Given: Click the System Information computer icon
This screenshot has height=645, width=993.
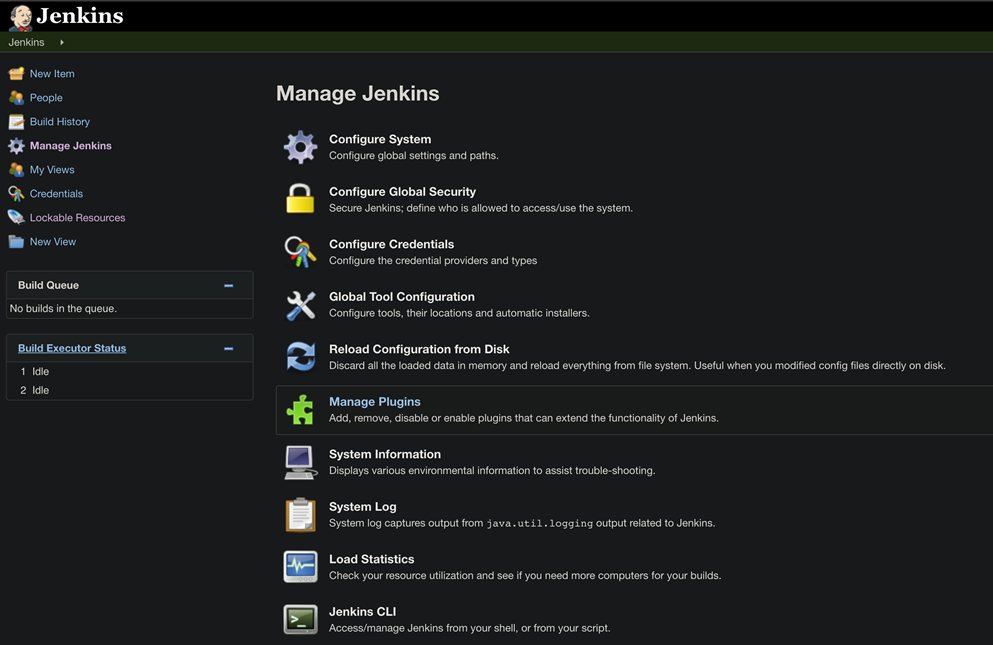Looking at the screenshot, I should pyautogui.click(x=300, y=463).
